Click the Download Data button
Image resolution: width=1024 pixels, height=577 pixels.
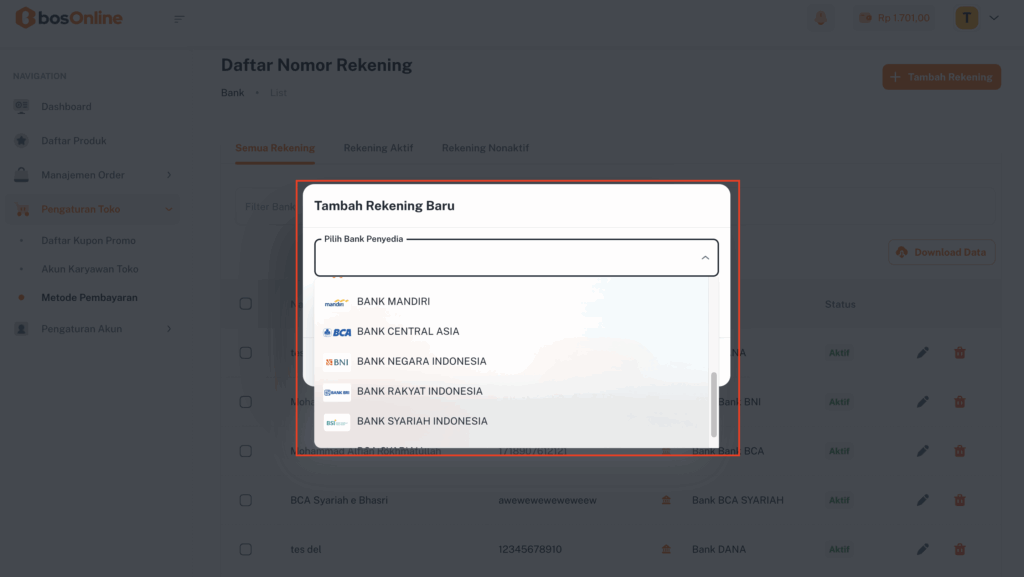[940, 252]
